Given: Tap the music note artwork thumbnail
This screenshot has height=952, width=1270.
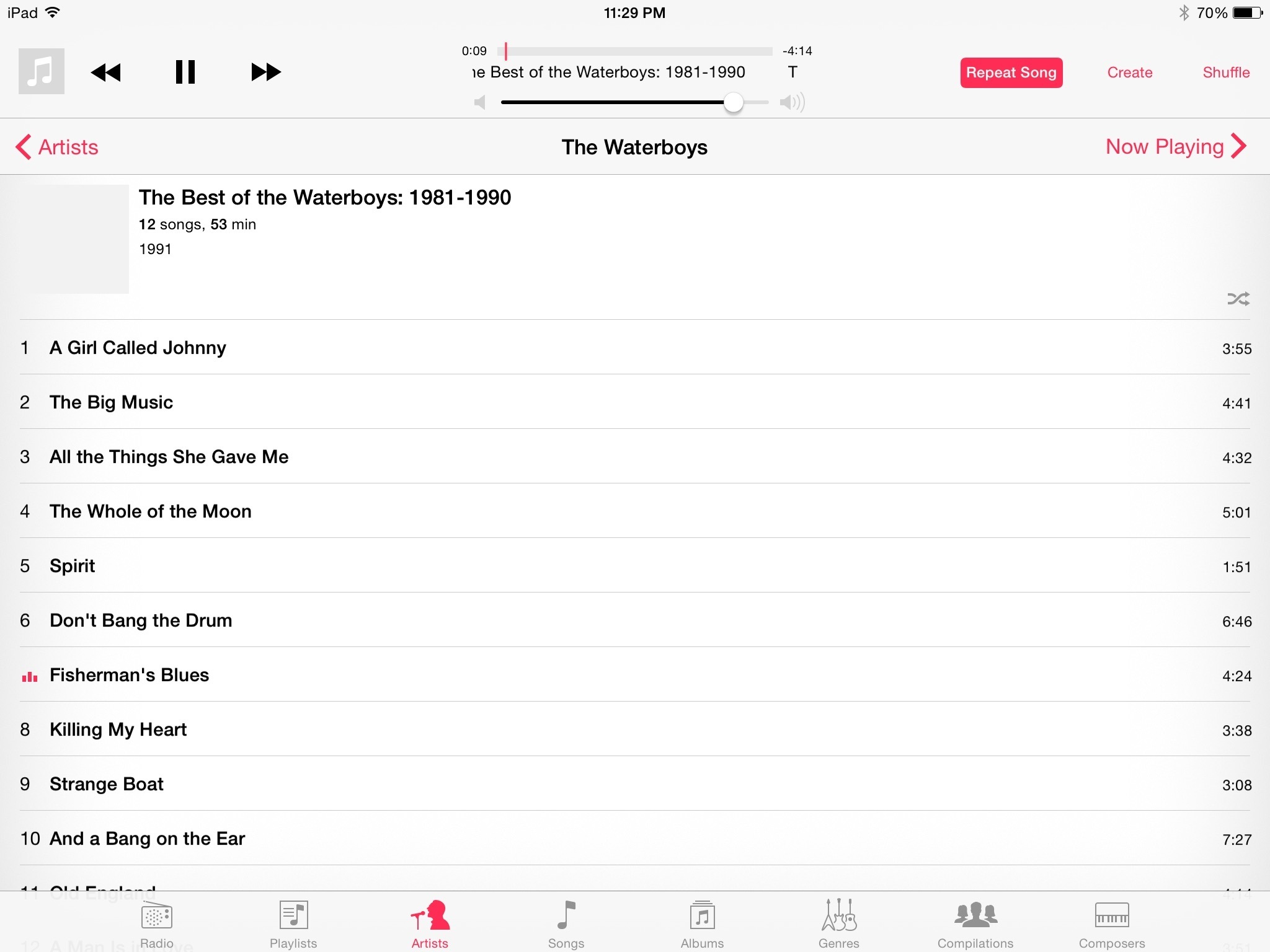Looking at the screenshot, I should [x=42, y=71].
